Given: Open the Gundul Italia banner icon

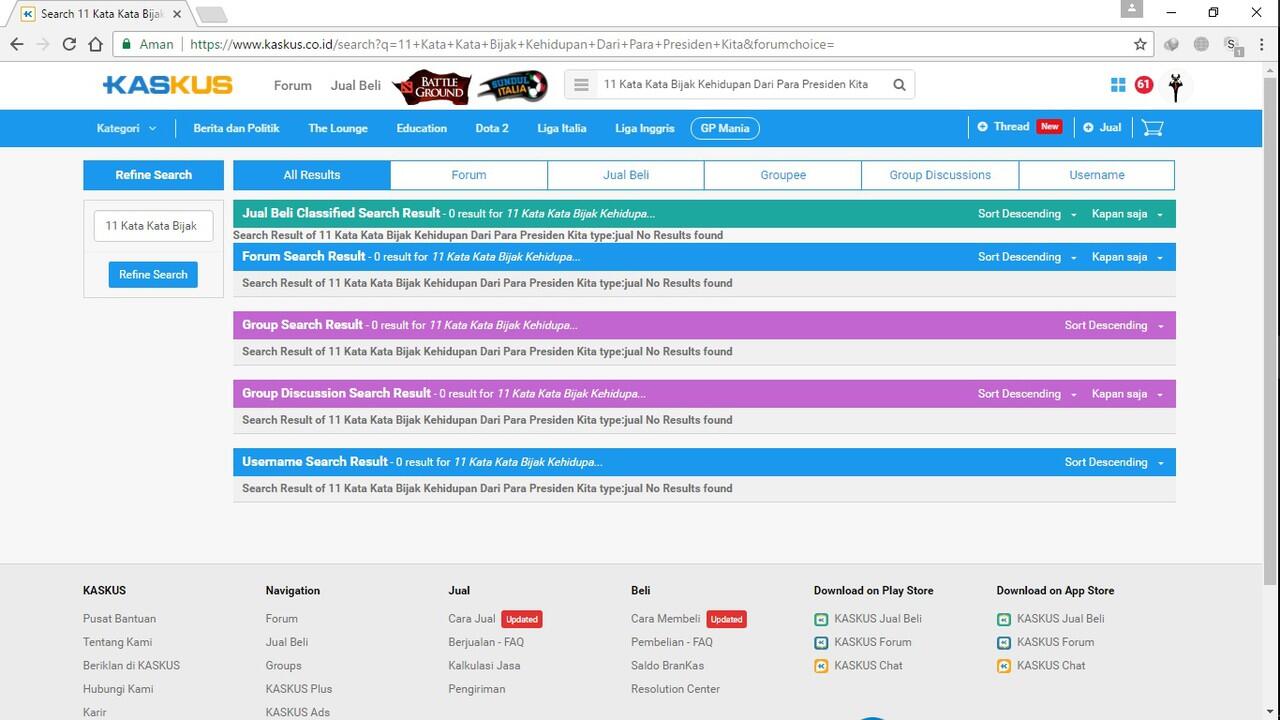Looking at the screenshot, I should (512, 86).
